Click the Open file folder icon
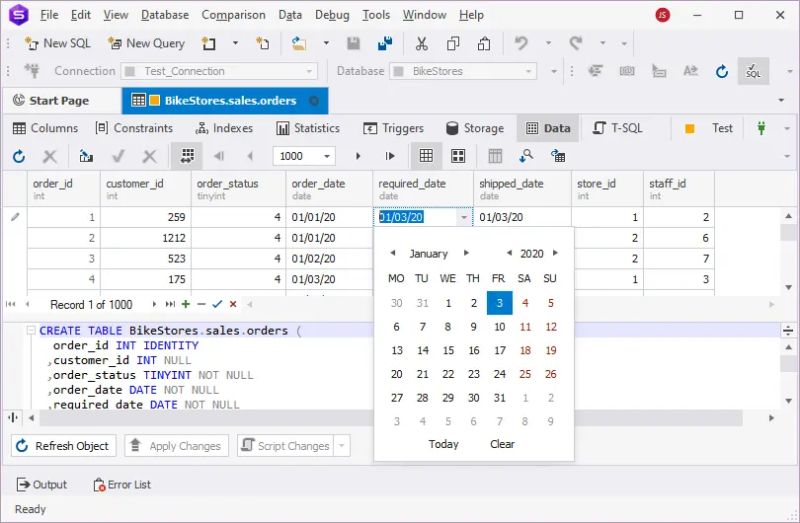Image resolution: width=800 pixels, height=523 pixels. point(299,43)
